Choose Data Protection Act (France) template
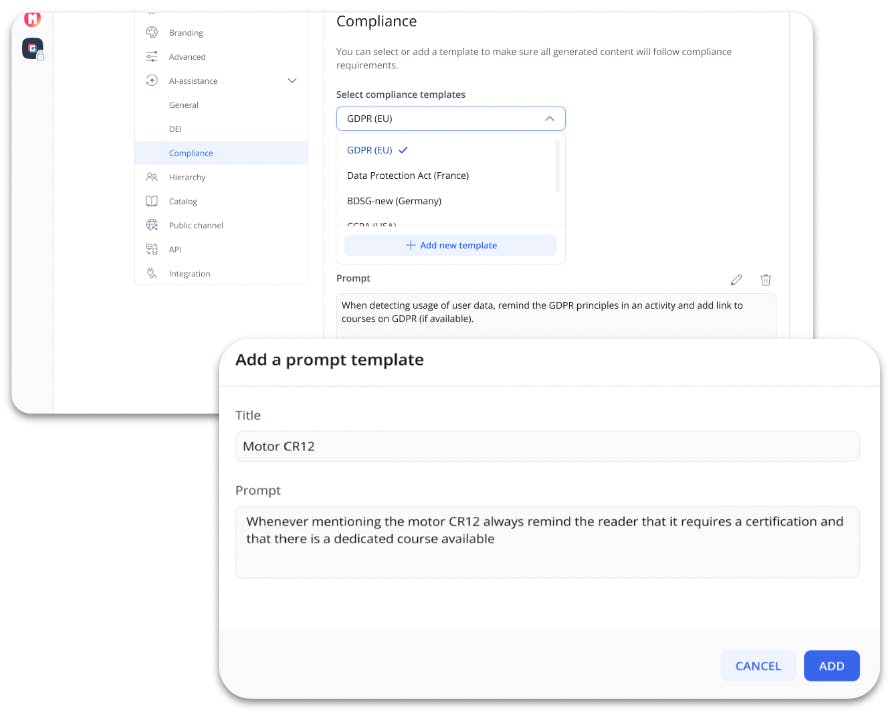 [x=407, y=176]
